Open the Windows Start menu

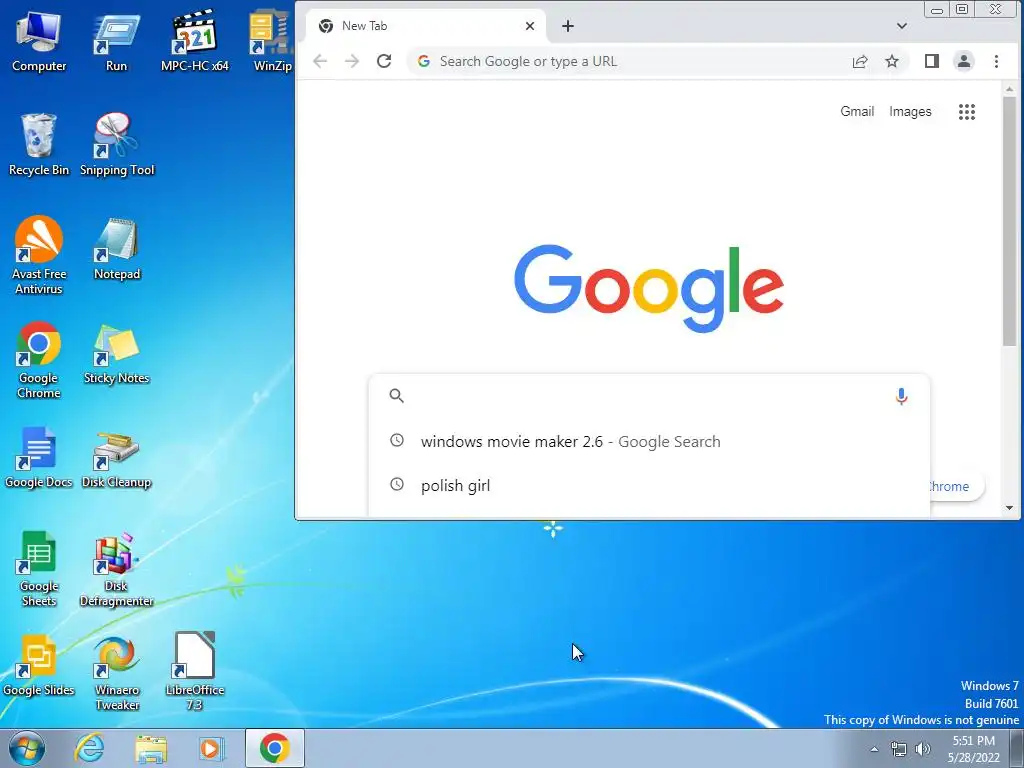pos(27,748)
